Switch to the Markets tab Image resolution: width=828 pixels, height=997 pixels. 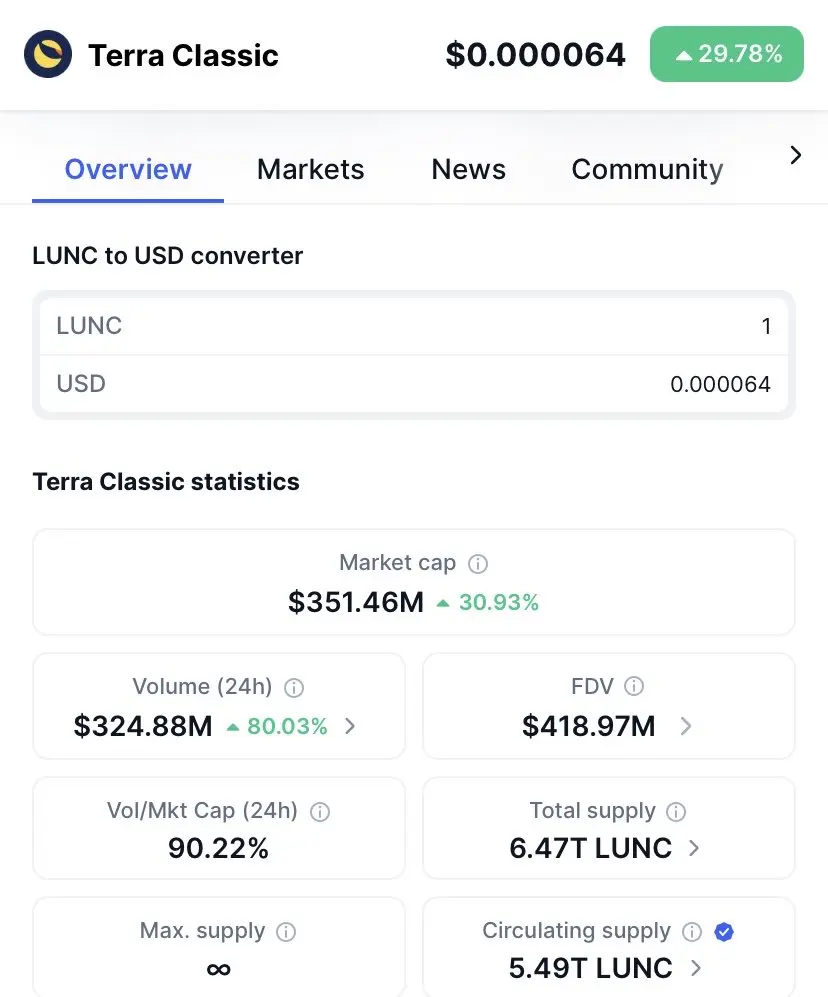coord(310,169)
